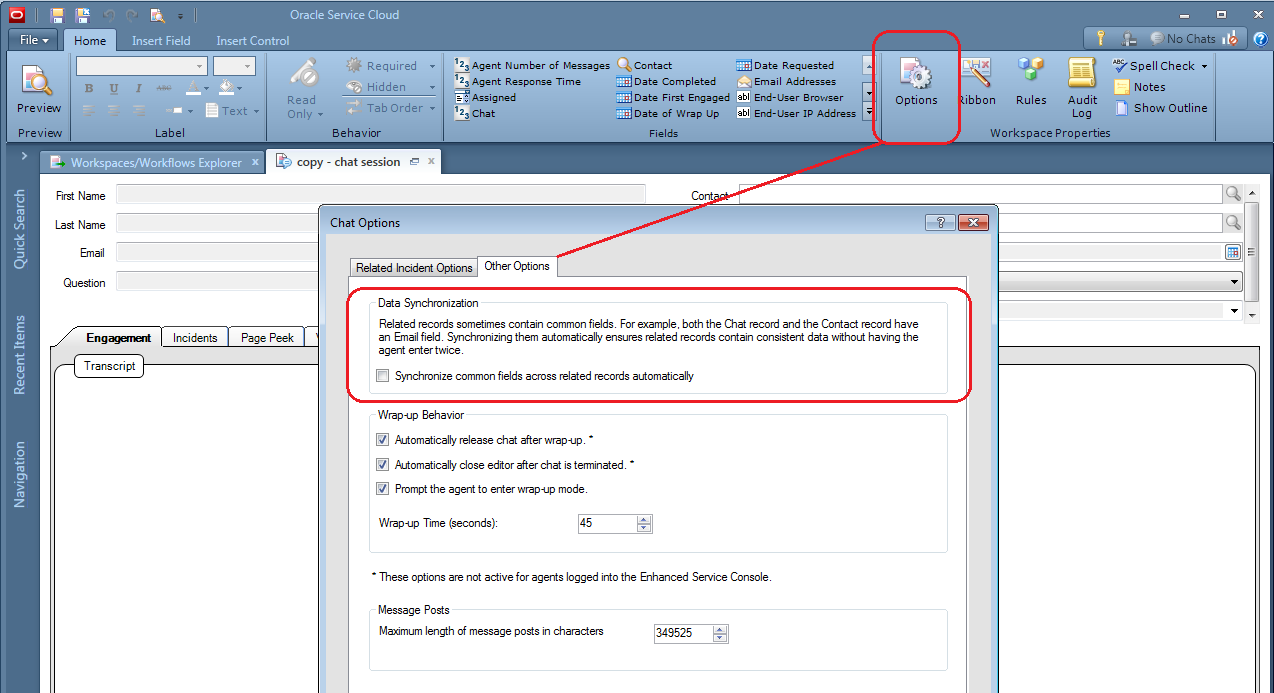Click the agent status icon beside the key

(1129, 39)
